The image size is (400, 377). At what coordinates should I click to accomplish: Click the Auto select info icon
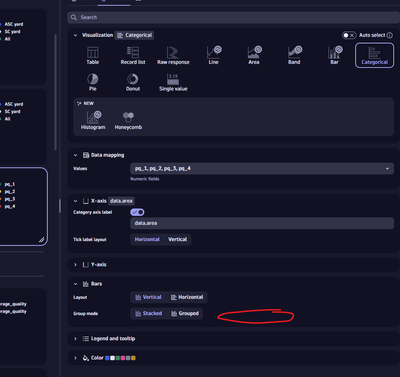tap(390, 35)
